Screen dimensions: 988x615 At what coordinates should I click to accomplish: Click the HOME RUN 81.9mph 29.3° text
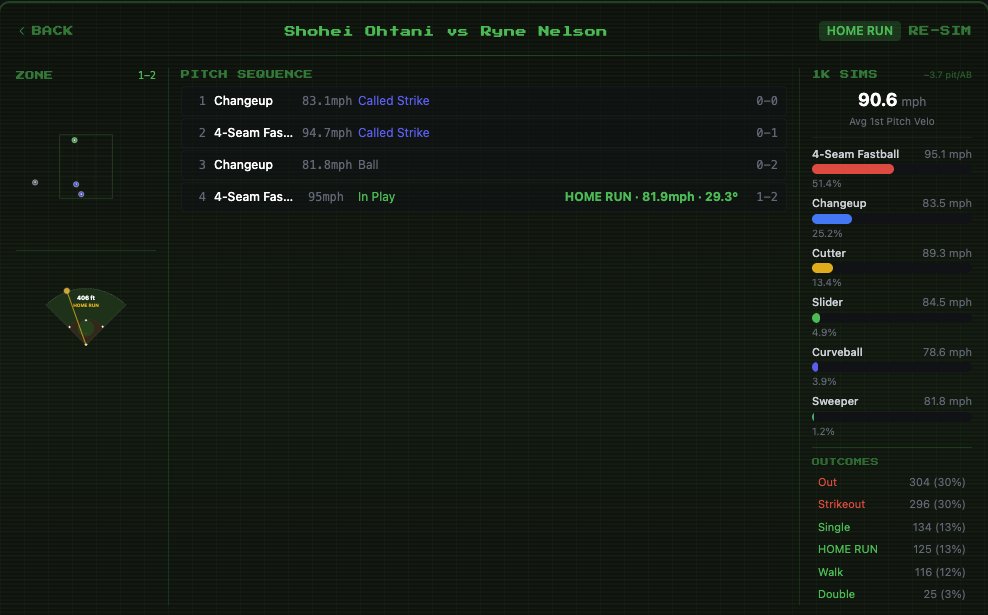651,197
